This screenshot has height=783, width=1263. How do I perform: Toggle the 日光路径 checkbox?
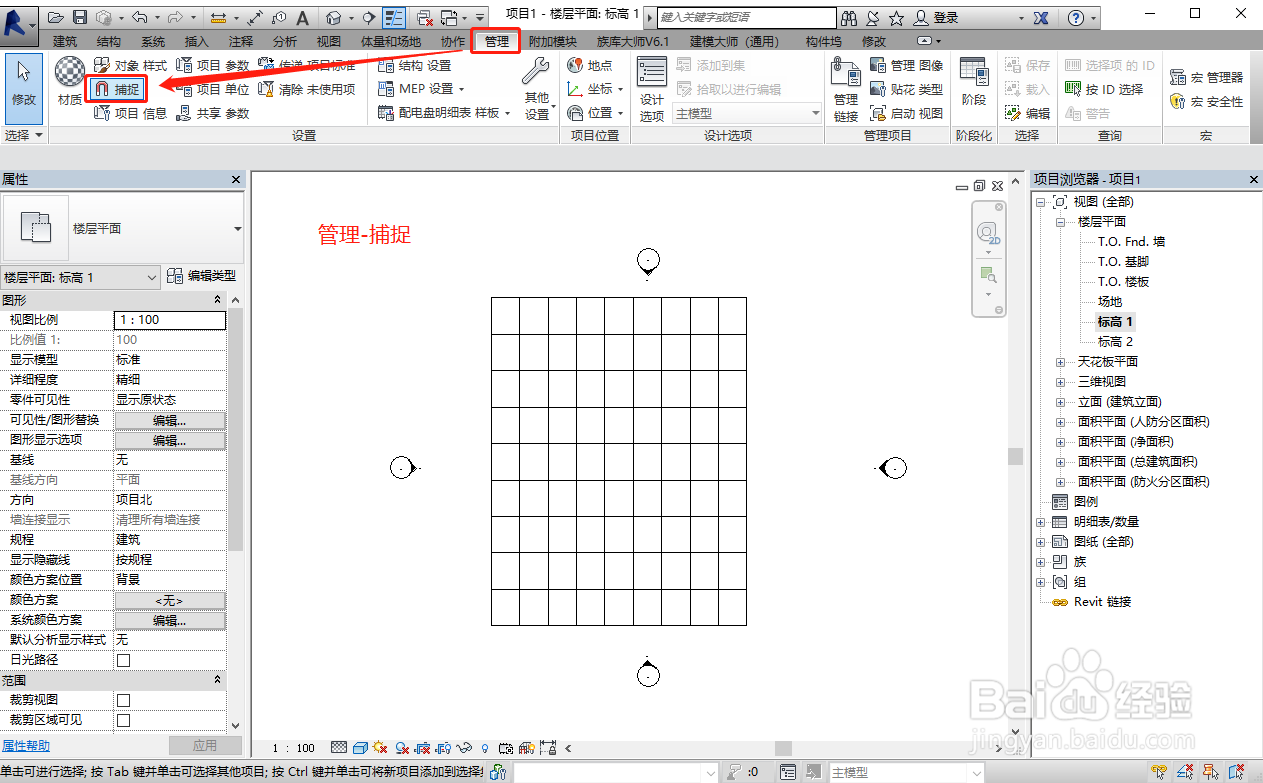tap(124, 660)
